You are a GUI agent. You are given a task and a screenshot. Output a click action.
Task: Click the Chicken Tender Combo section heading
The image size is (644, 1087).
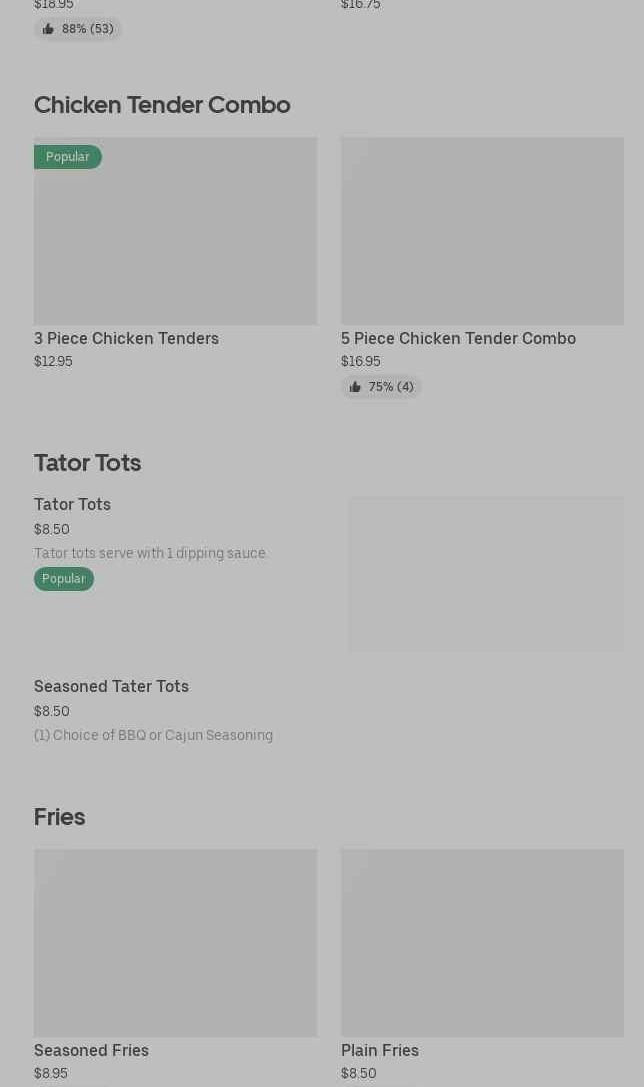162,105
